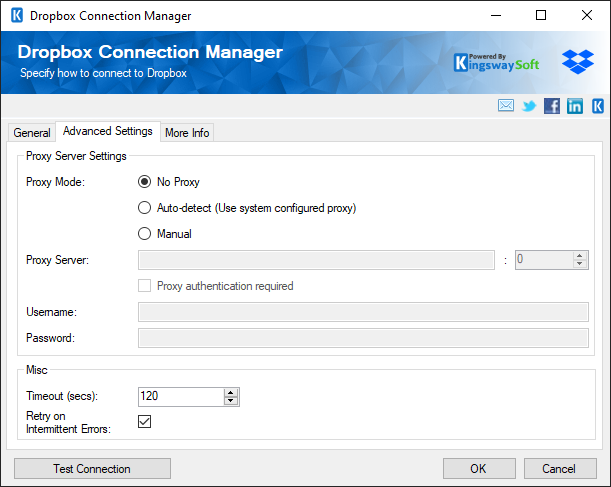Click the Dropbox logo in the banner

pos(577,62)
